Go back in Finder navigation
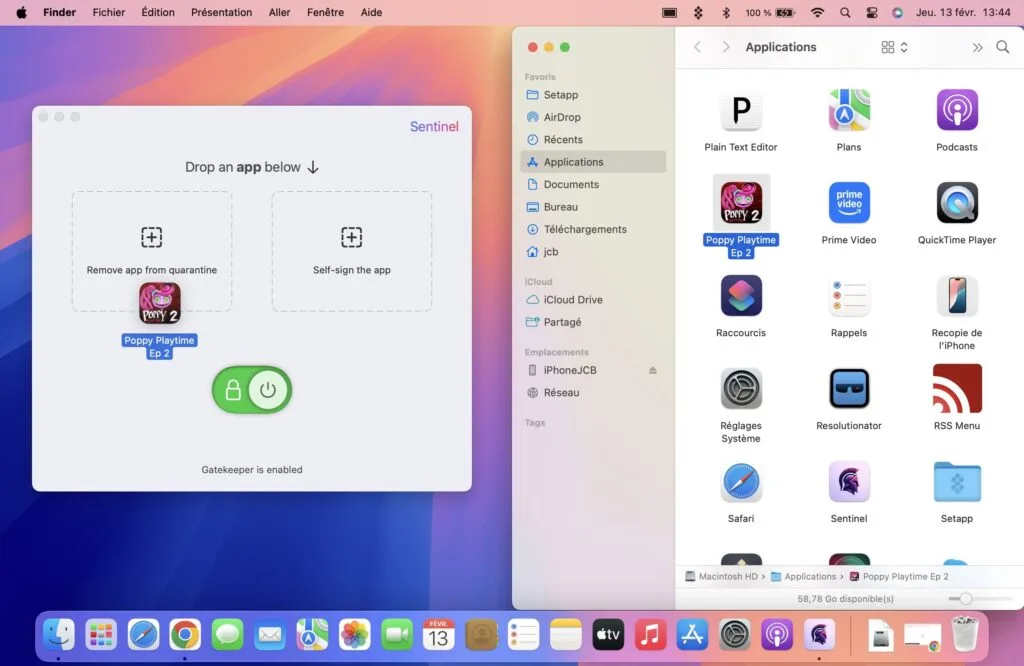 [x=697, y=47]
